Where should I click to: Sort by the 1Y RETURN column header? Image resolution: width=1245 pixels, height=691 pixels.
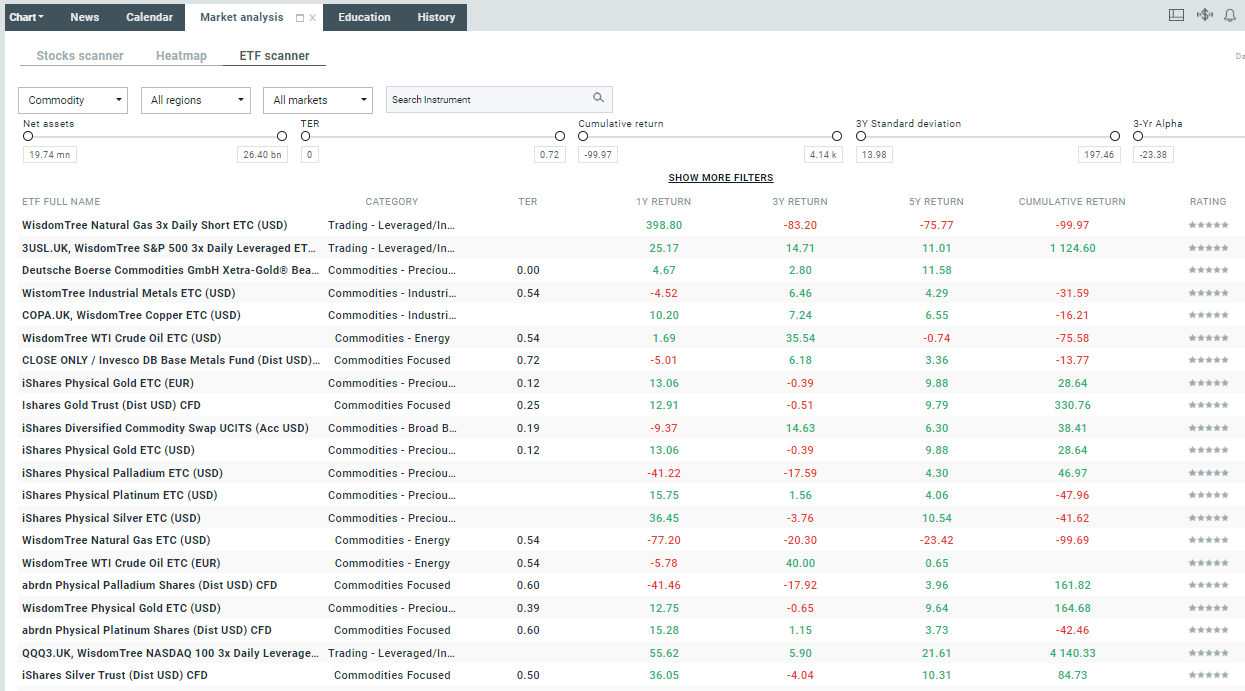[663, 202]
